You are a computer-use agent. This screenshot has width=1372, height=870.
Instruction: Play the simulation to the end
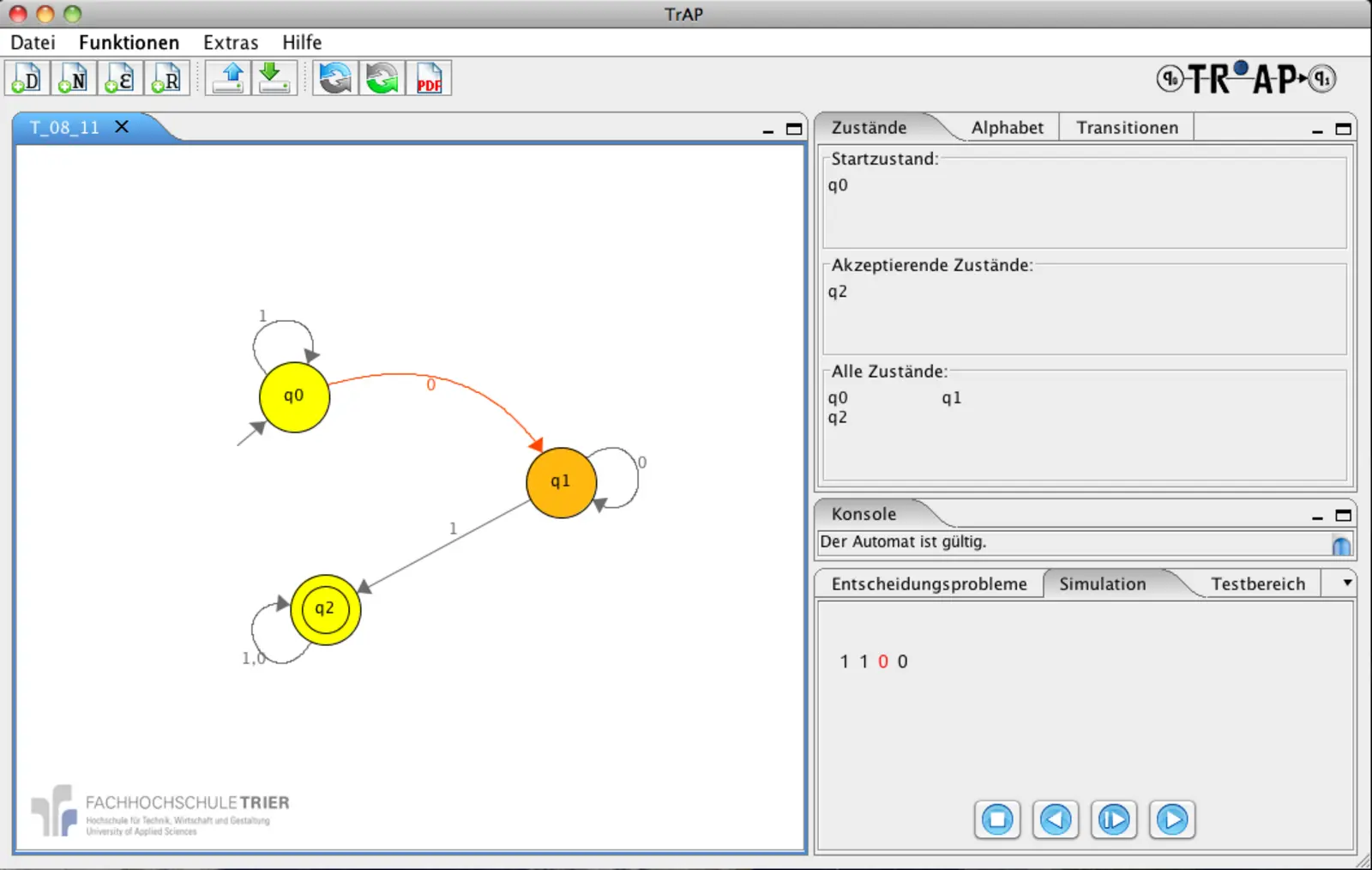click(1172, 820)
